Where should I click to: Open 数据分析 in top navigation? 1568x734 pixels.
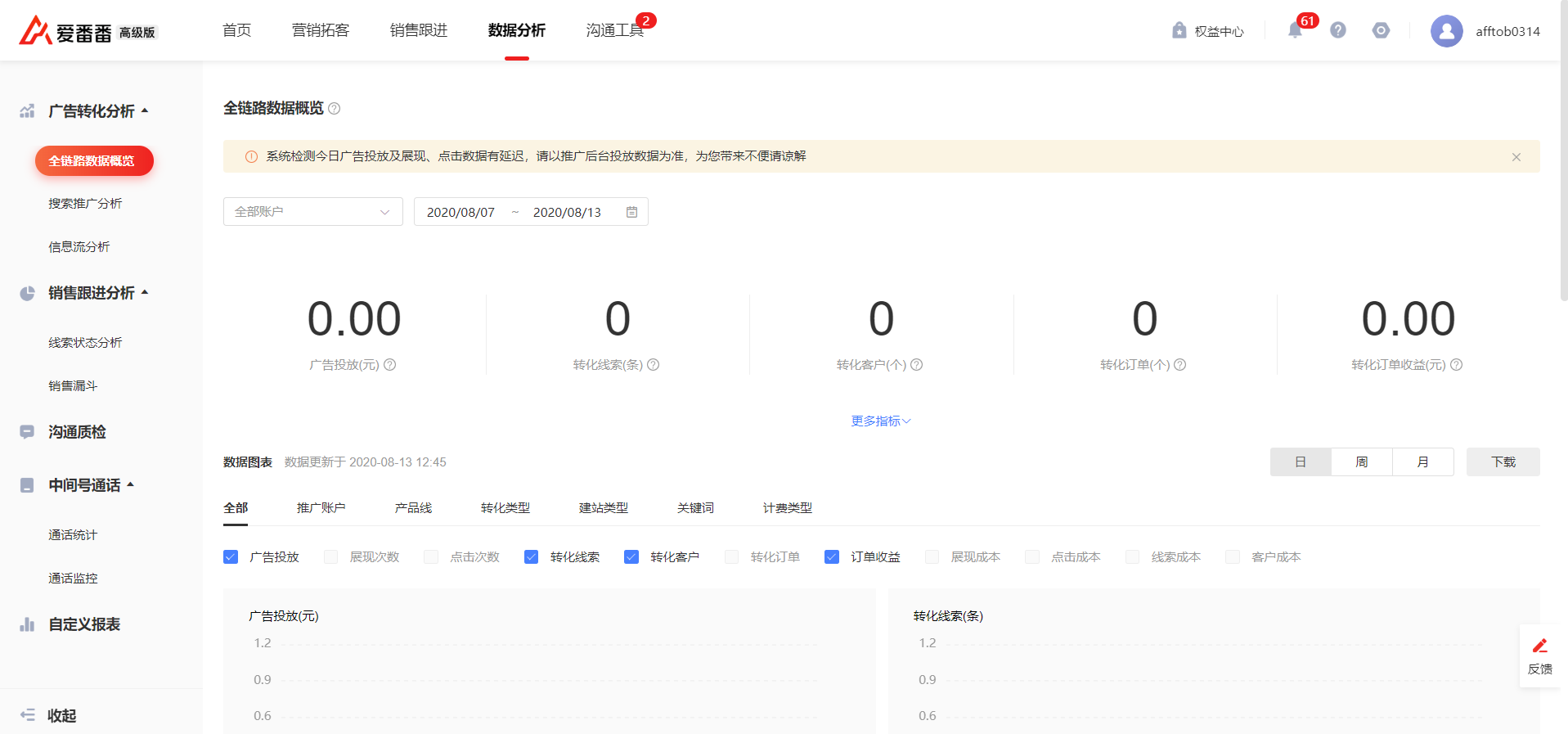(517, 30)
